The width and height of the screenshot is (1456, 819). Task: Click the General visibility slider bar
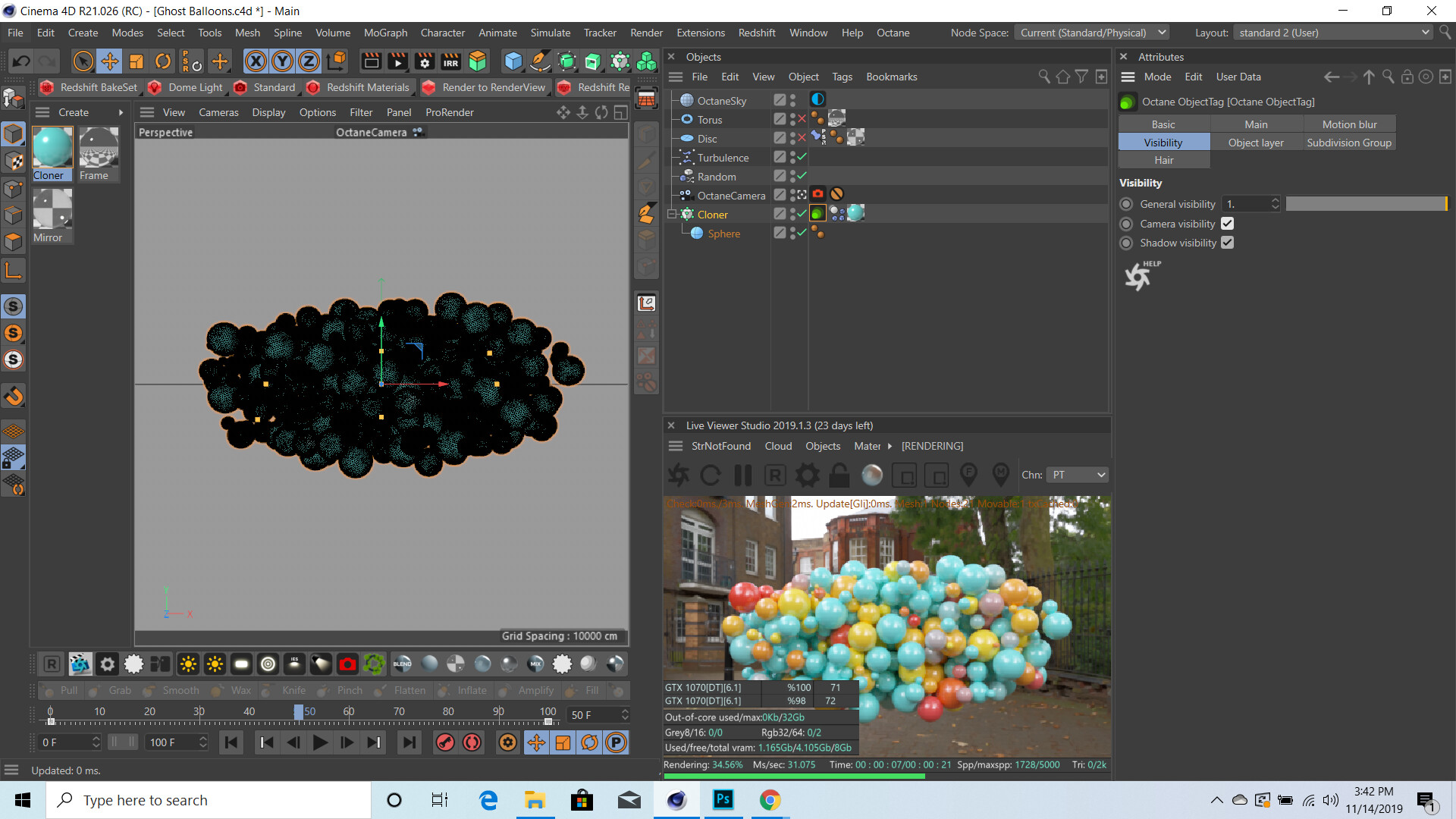click(1367, 204)
